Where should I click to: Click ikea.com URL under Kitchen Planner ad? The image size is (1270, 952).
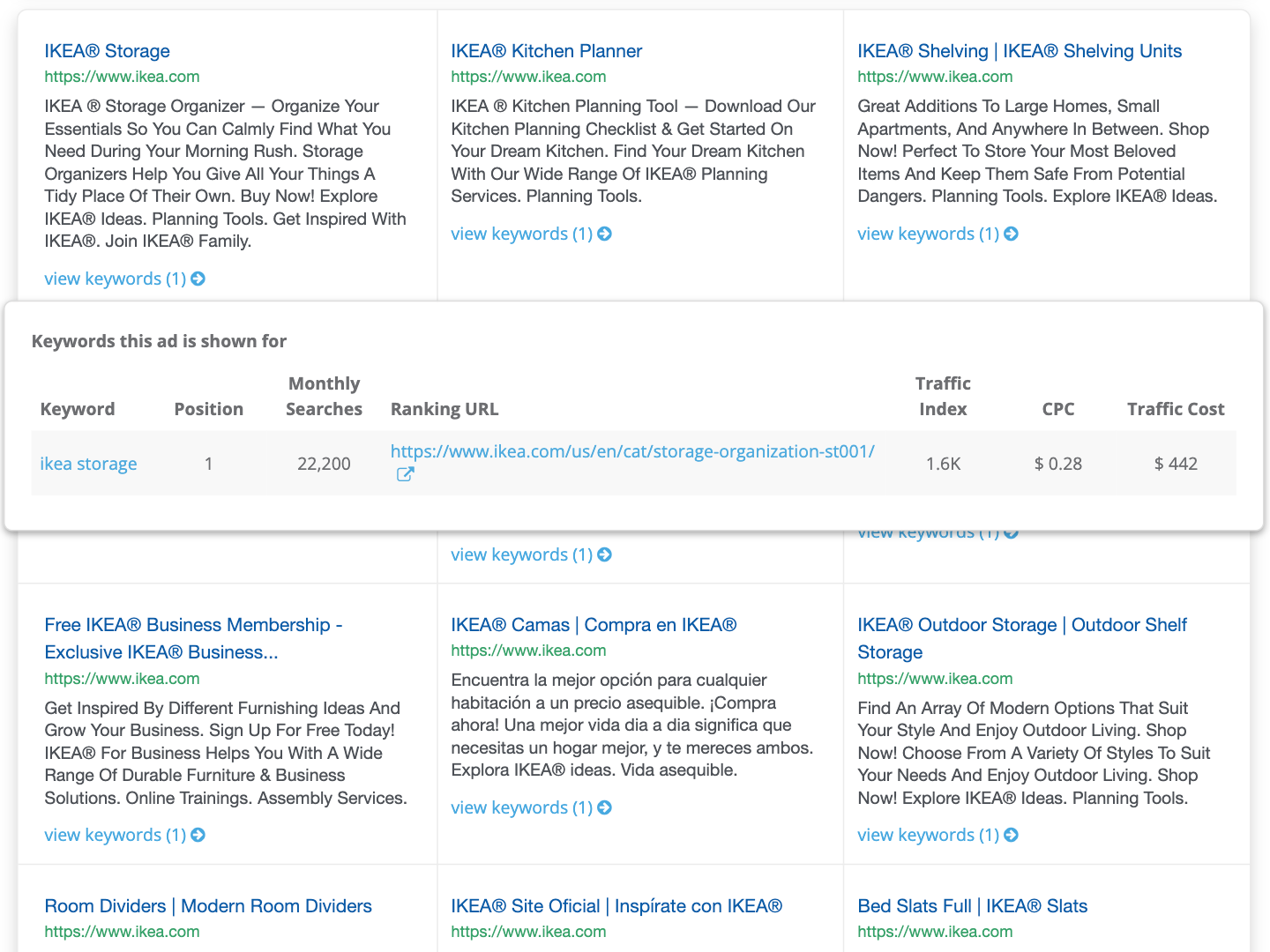[x=528, y=77]
